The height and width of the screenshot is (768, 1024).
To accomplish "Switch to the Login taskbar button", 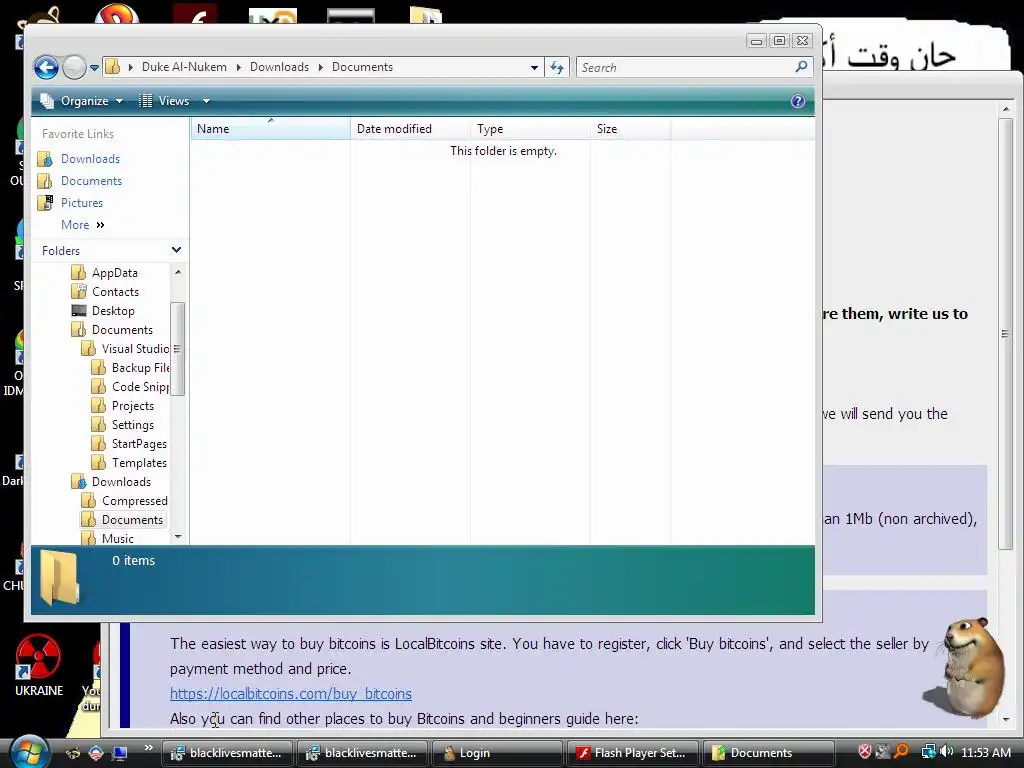I will click(x=496, y=753).
